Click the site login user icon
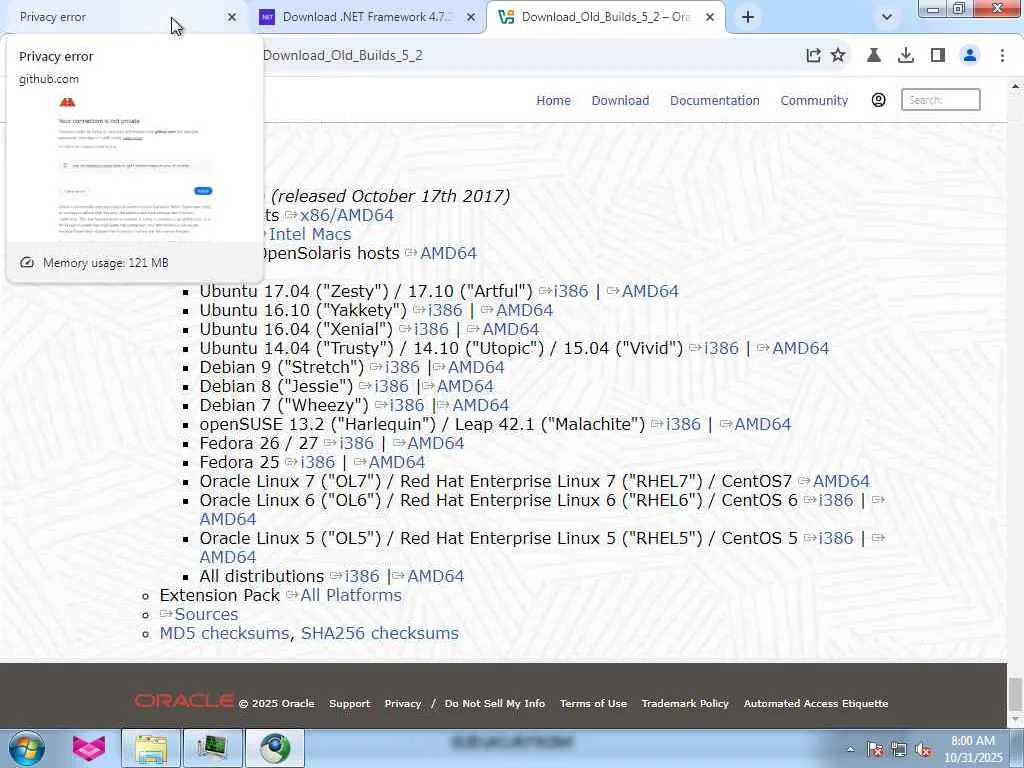 878,100
